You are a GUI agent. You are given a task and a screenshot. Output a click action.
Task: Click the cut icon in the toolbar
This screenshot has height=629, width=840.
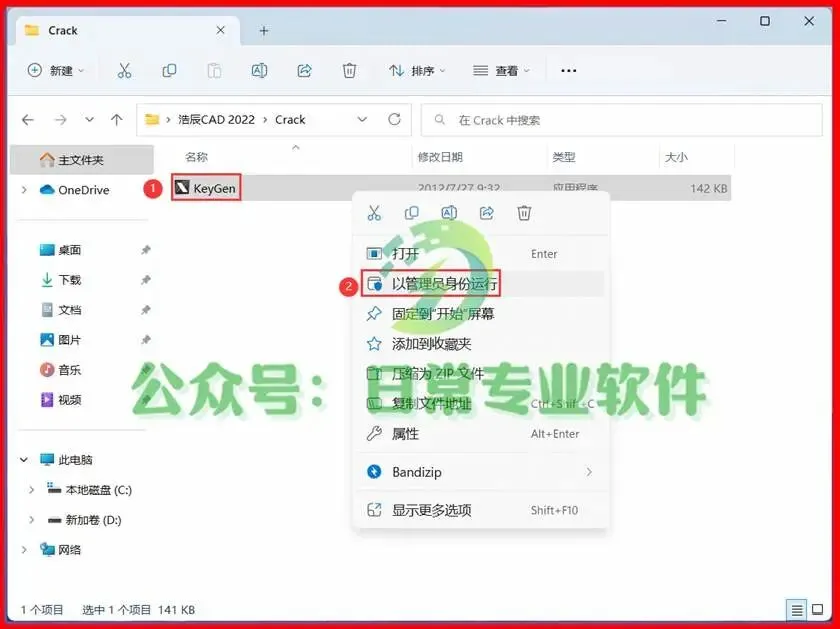coord(124,70)
